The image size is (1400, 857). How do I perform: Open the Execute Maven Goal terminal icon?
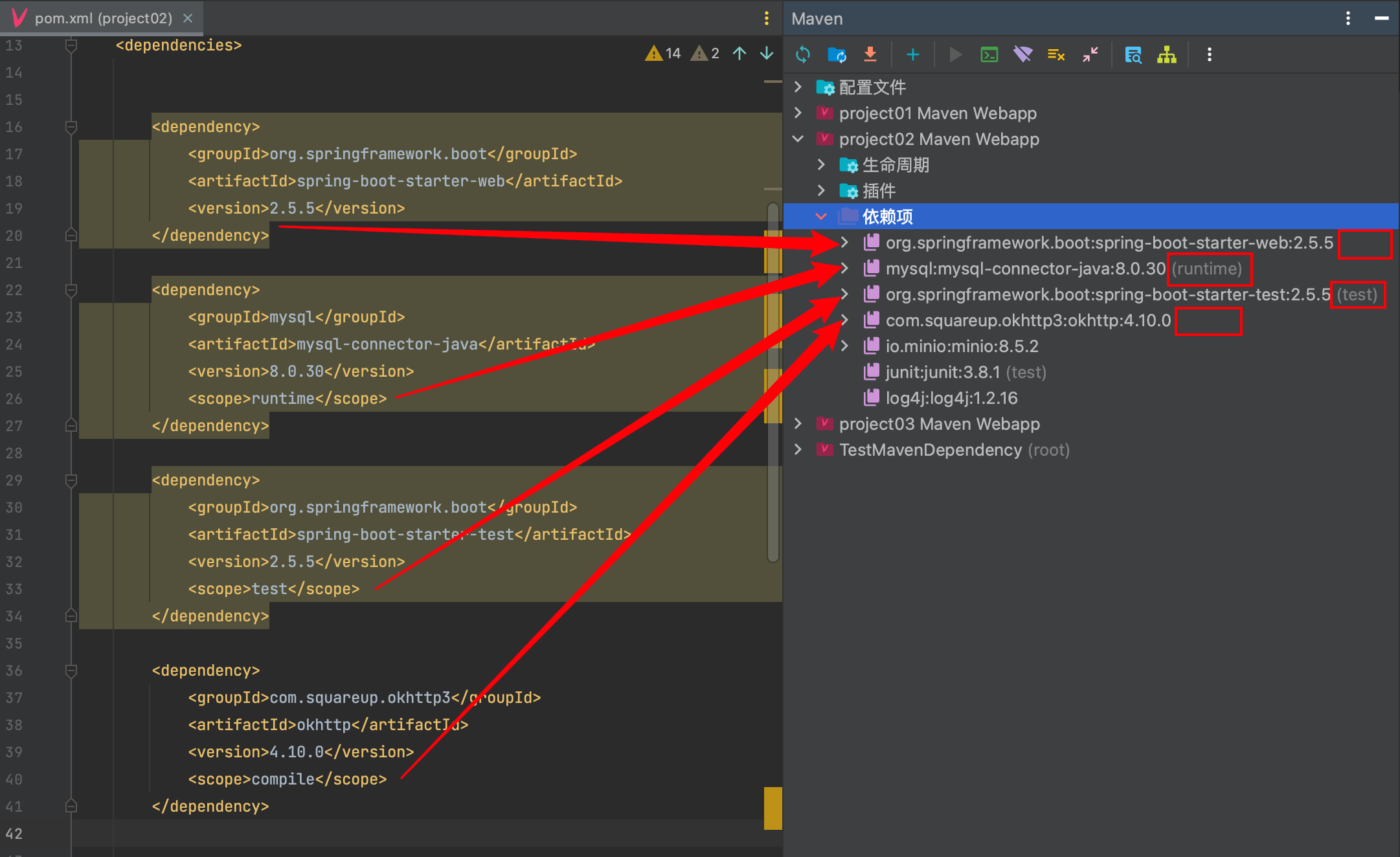click(989, 54)
